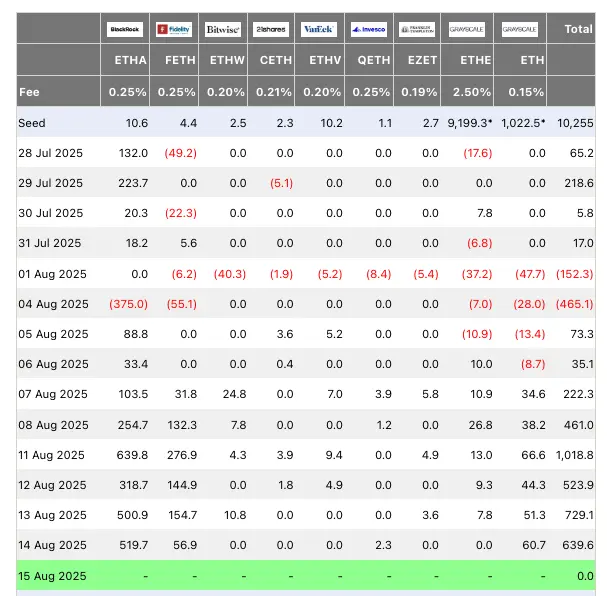This screenshot has width=607, height=596.
Task: Select the ETHW ticker header
Action: (227, 60)
